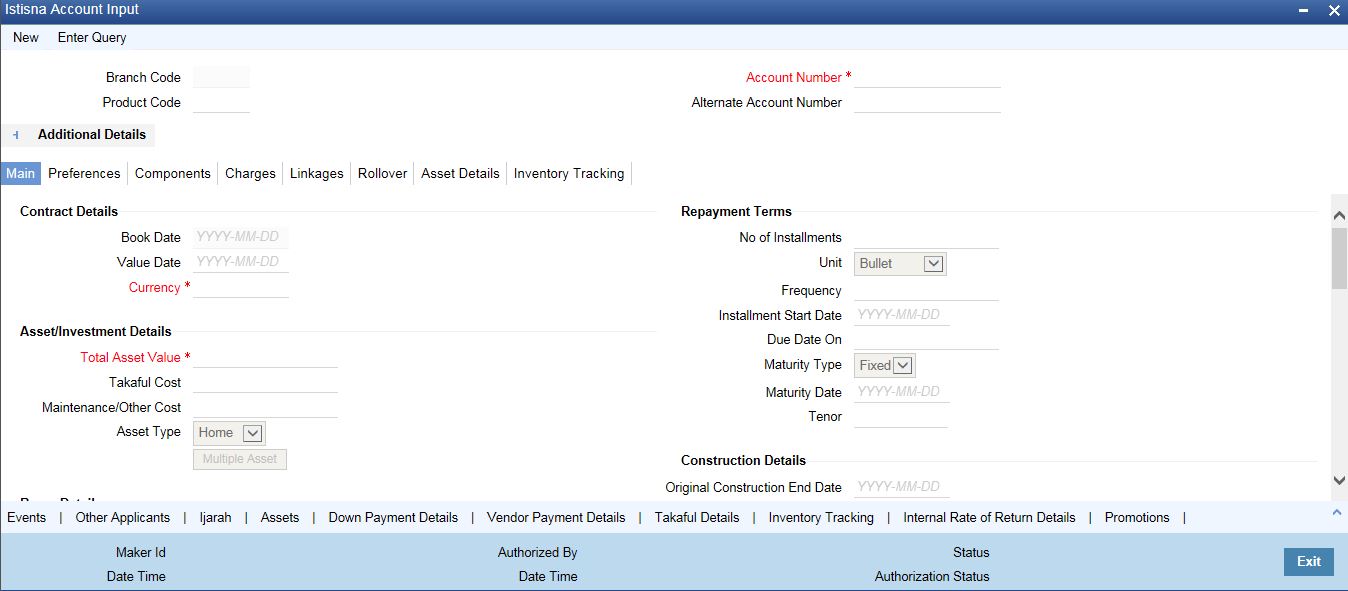Open the Asset Type dropdown
Image resolution: width=1348 pixels, height=591 pixels.
pos(229,433)
